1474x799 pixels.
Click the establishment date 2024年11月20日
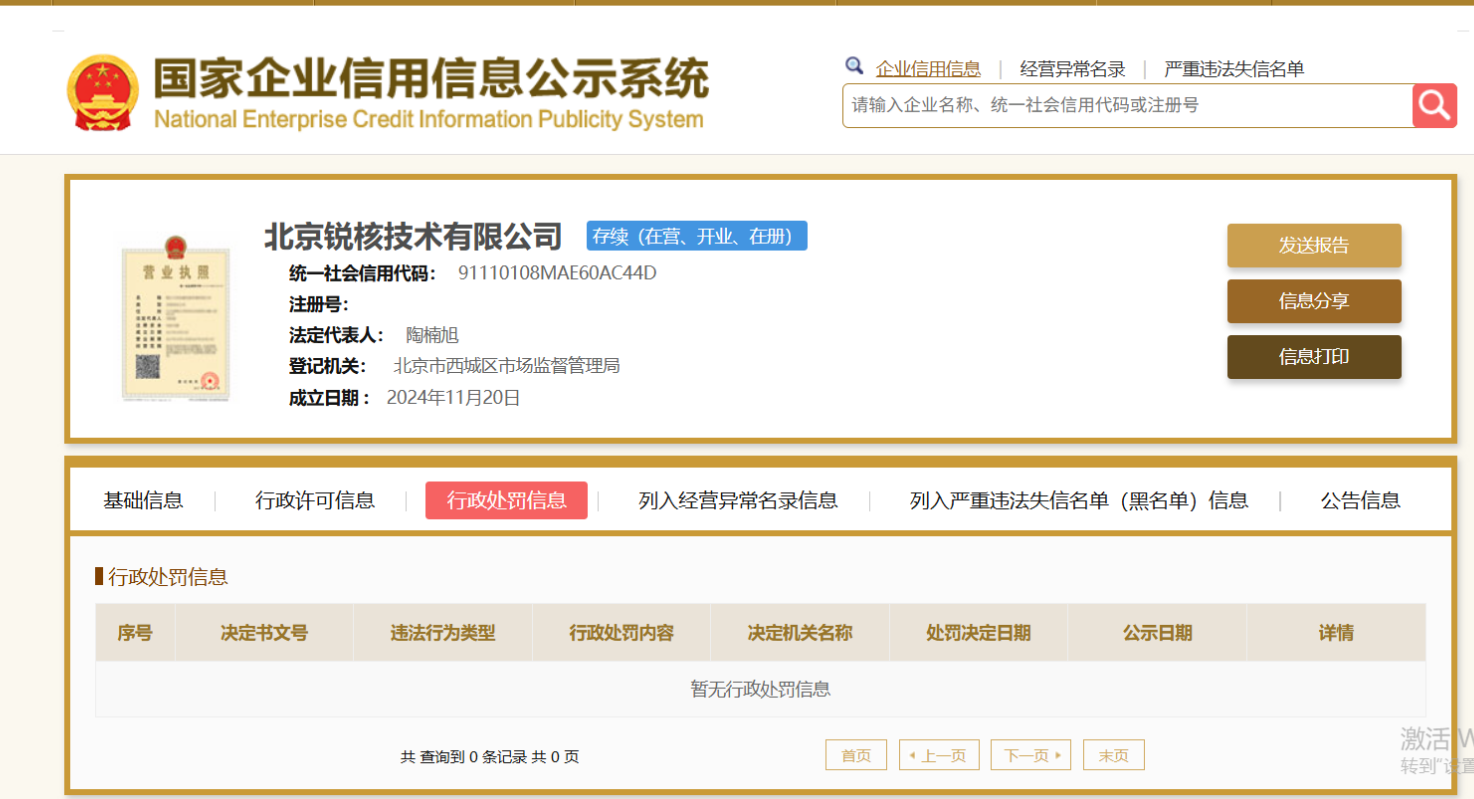[x=453, y=398]
